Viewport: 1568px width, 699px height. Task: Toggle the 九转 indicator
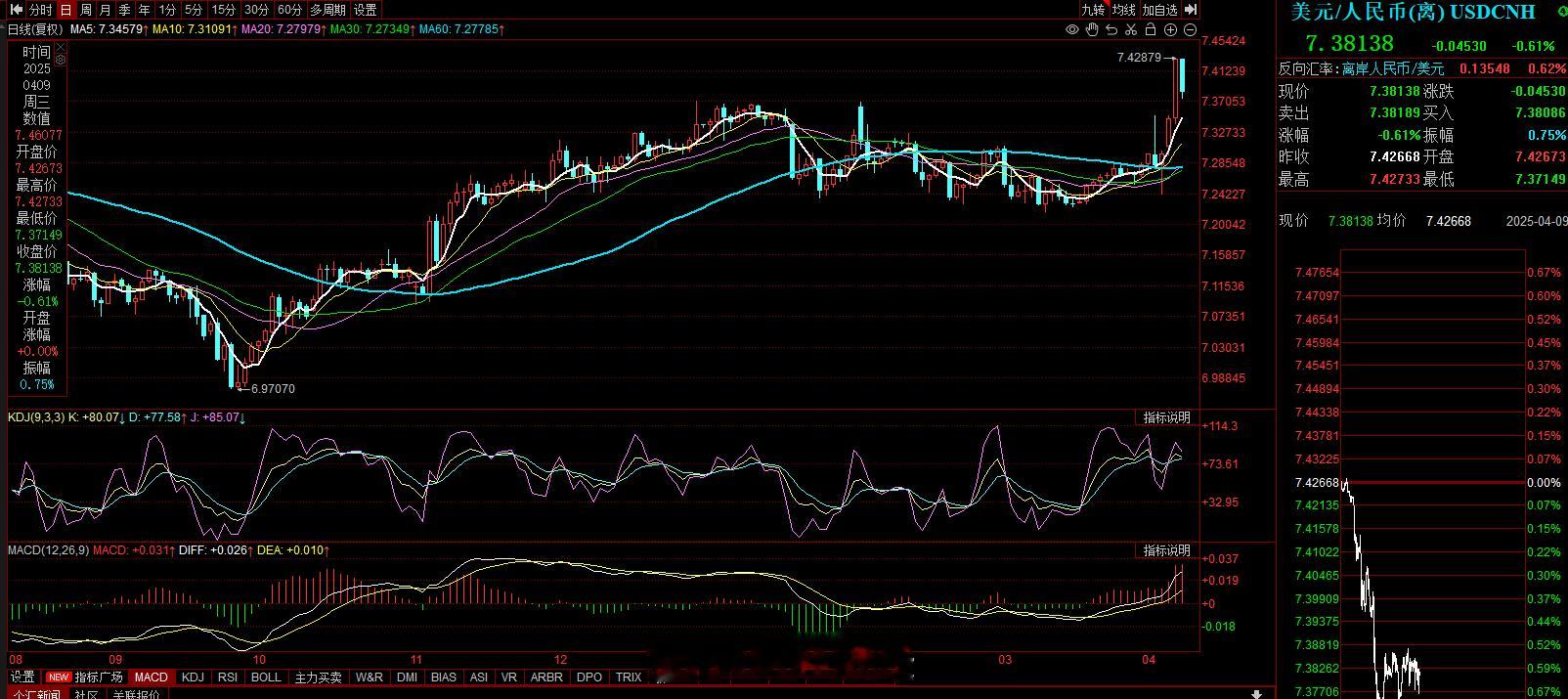pos(1093,10)
